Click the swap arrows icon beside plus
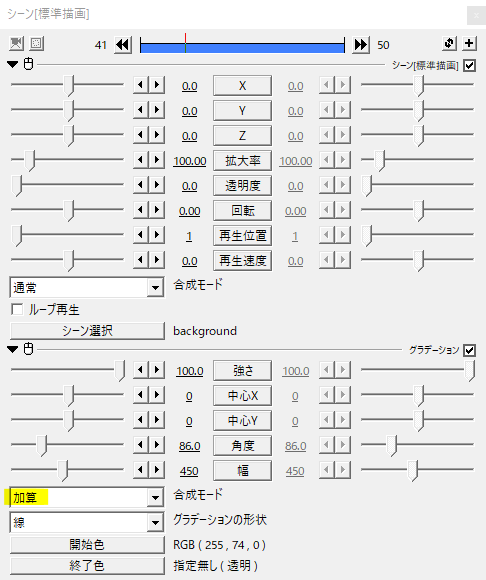486x580 pixels. [x=449, y=43]
